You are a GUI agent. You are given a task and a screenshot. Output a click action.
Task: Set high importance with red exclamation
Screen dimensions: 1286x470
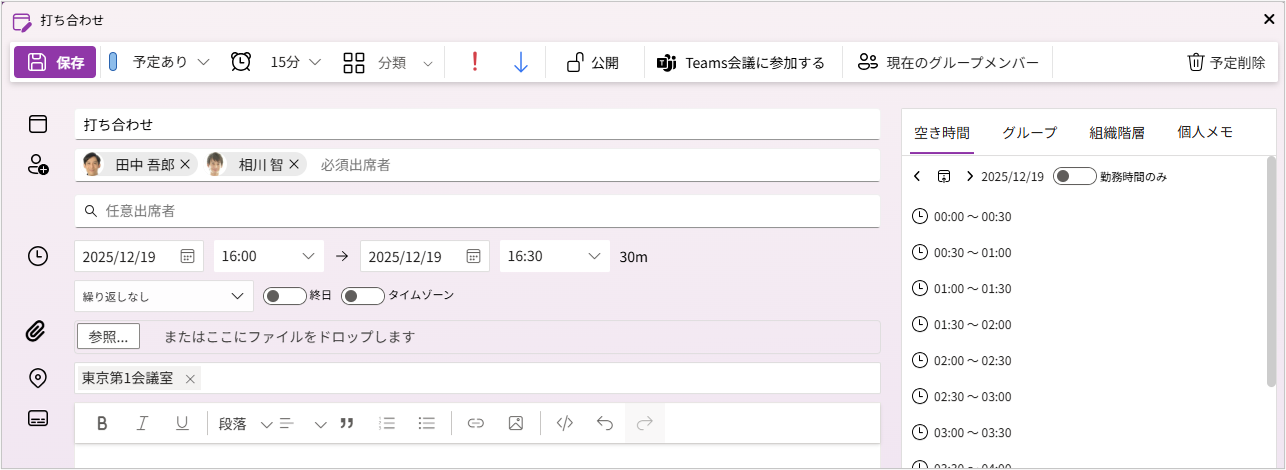pyautogui.click(x=475, y=62)
